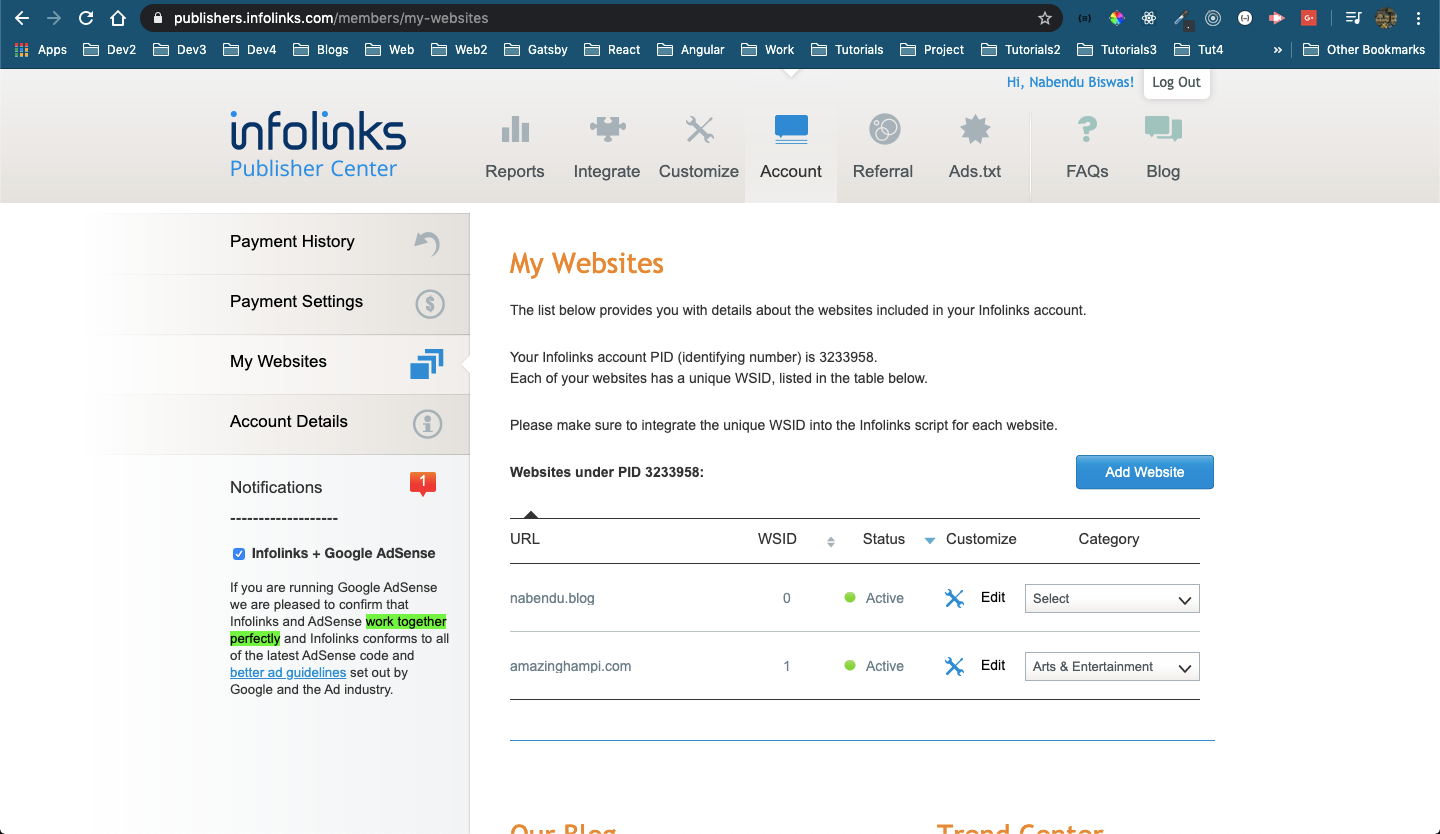The width and height of the screenshot is (1440, 834).
Task: Click the wrench icon for amazinghampi.com
Action: [954, 666]
